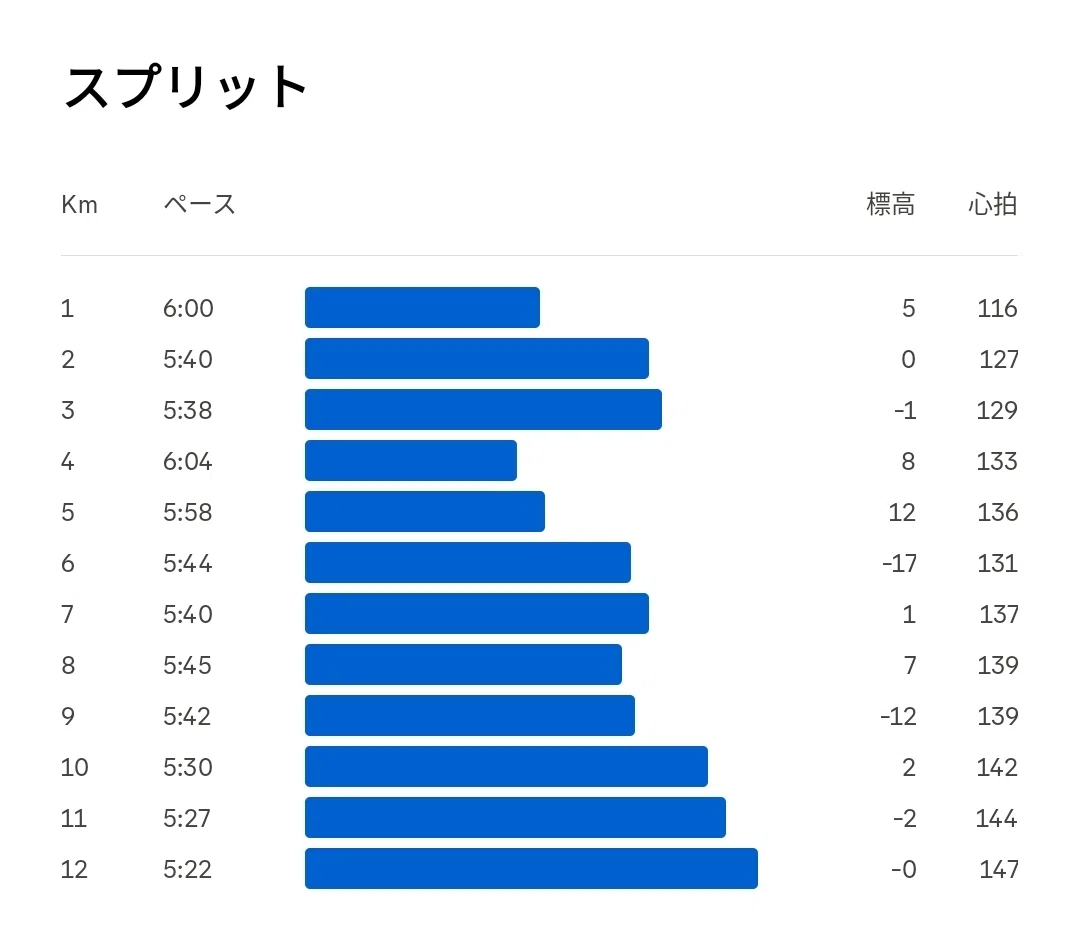The height and width of the screenshot is (948, 1079).
Task: Click the 標高 column header
Action: coord(890,204)
